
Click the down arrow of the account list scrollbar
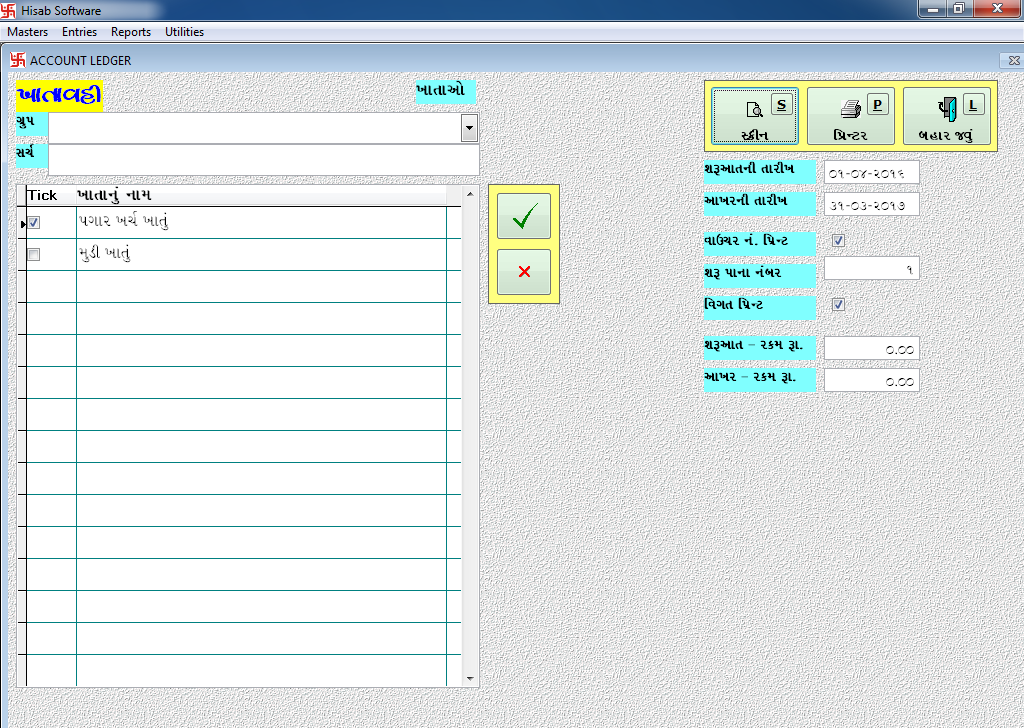pyautogui.click(x=469, y=678)
